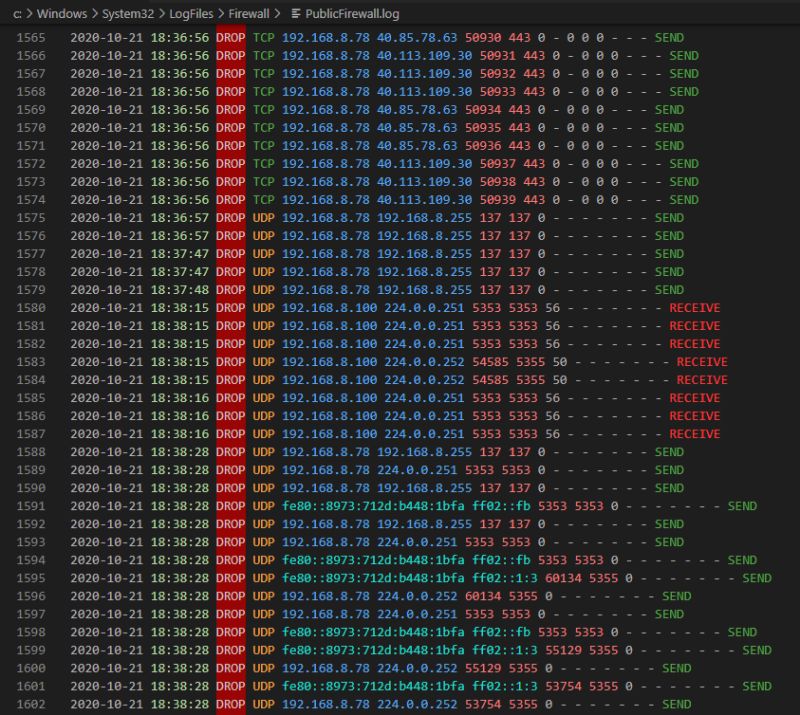Click the file icon beside PublicFirewall.log breadcrumb
The width and height of the screenshot is (800, 715).
click(x=295, y=14)
